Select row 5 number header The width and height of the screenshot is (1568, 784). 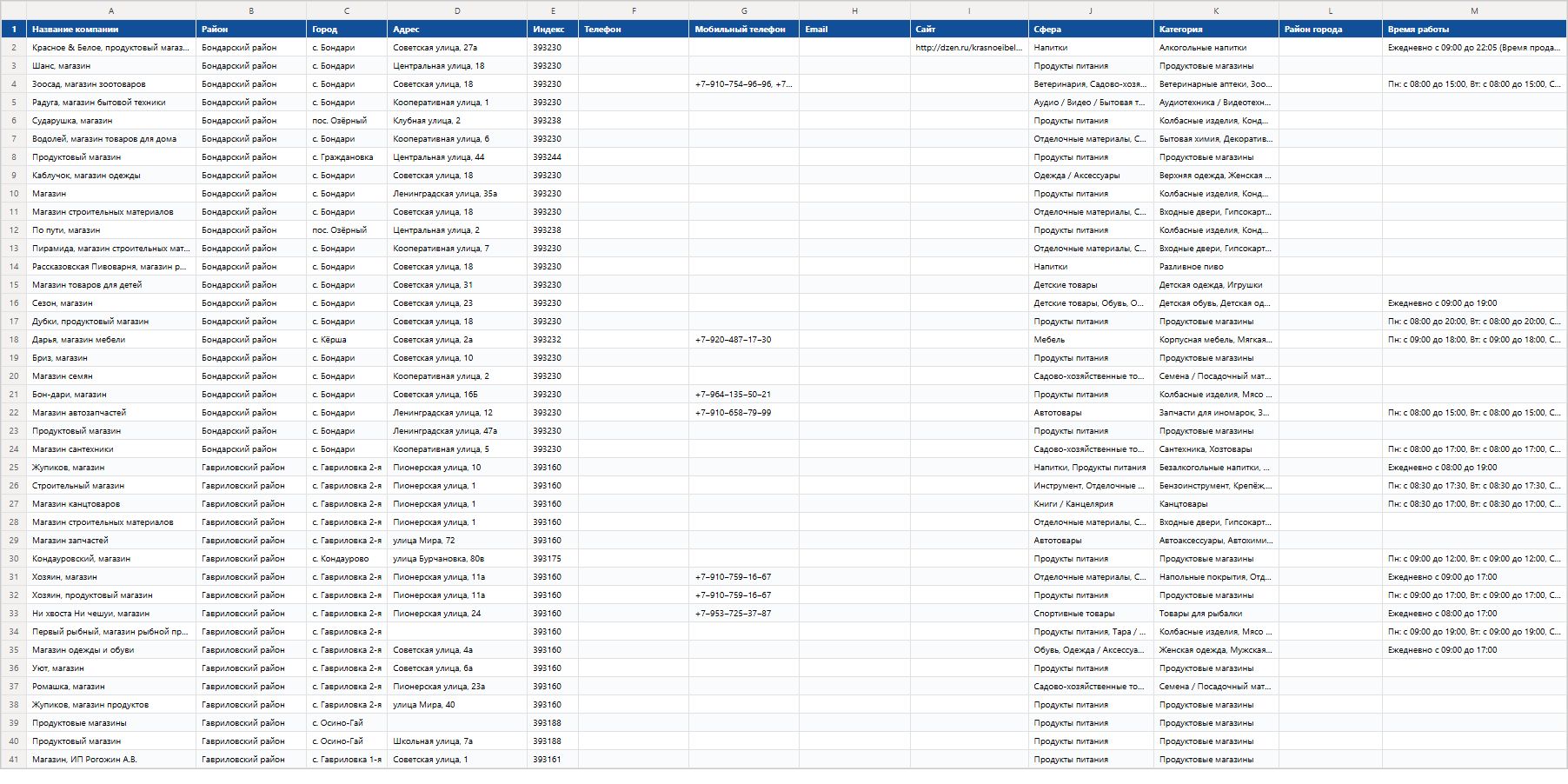point(14,102)
